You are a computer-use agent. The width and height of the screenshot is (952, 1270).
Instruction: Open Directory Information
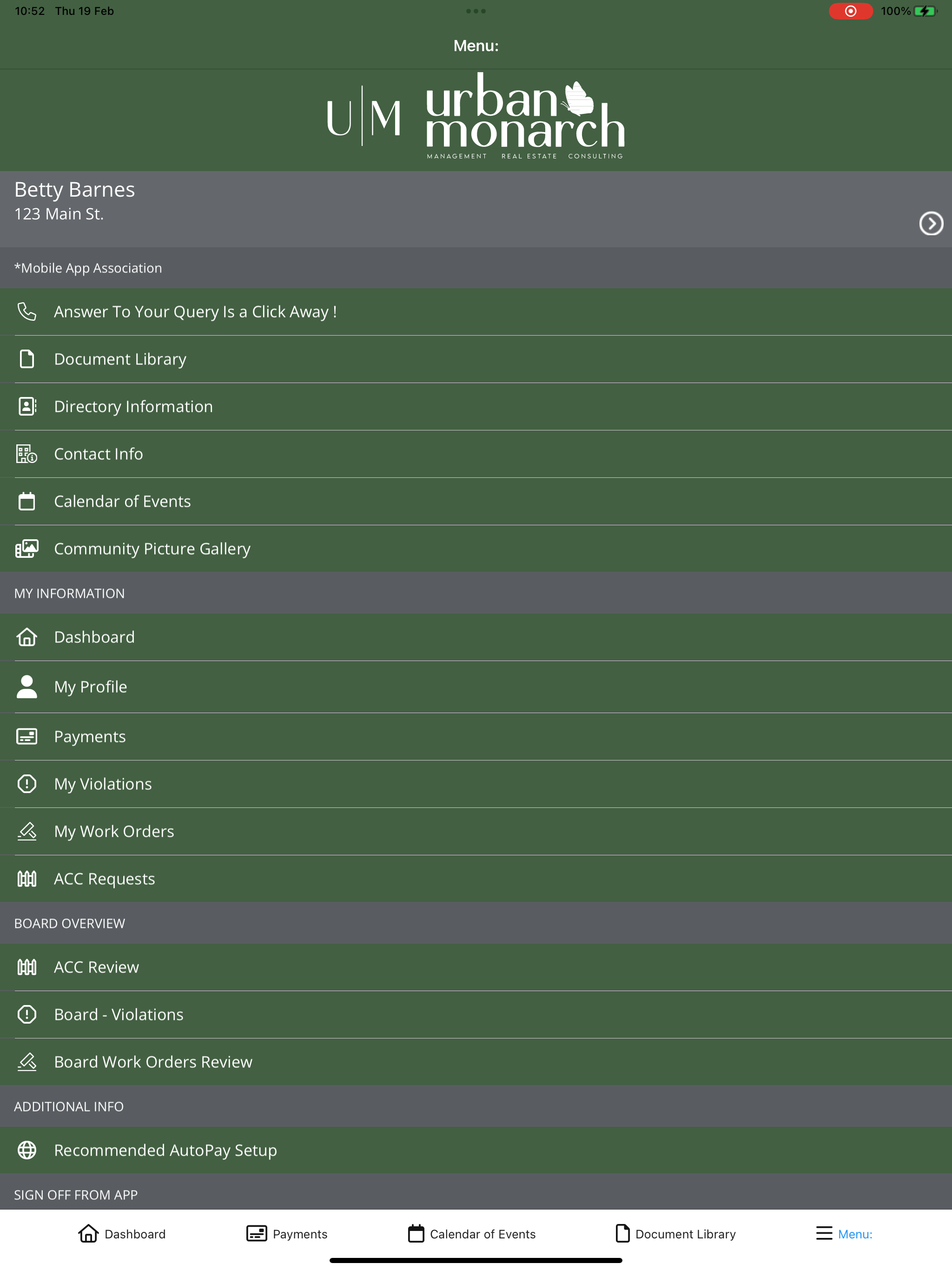pyautogui.click(x=476, y=406)
